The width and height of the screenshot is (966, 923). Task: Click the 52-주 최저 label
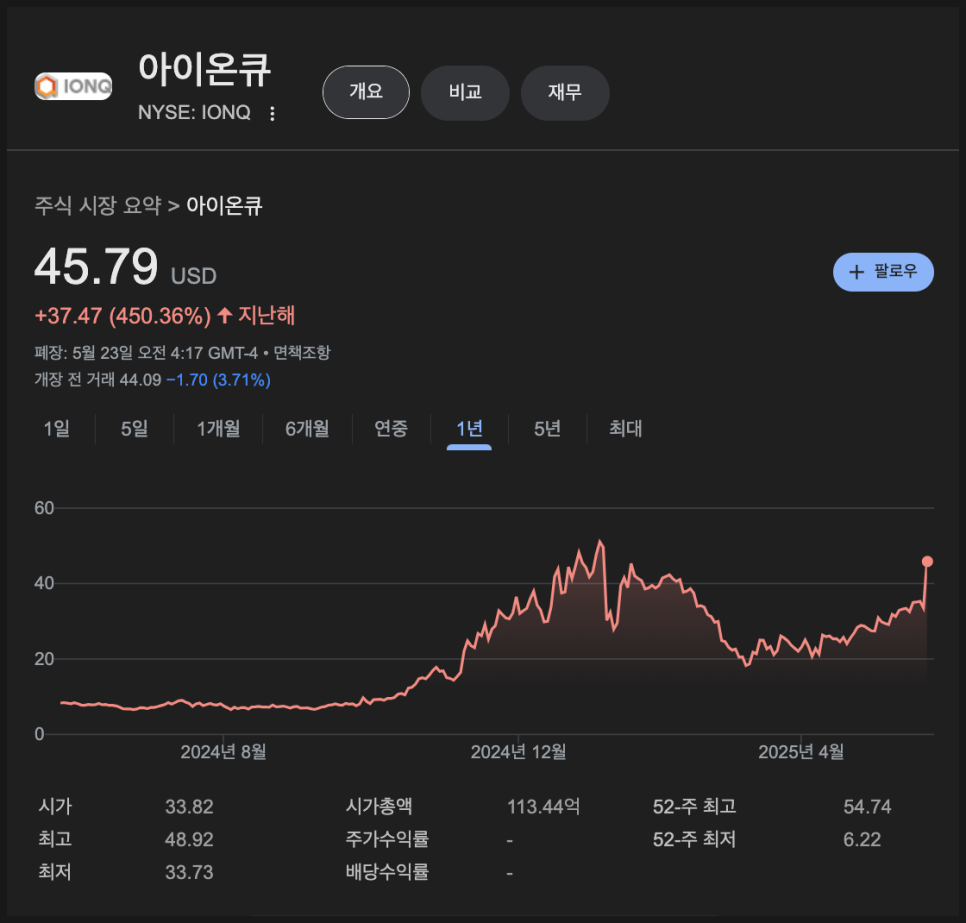694,839
